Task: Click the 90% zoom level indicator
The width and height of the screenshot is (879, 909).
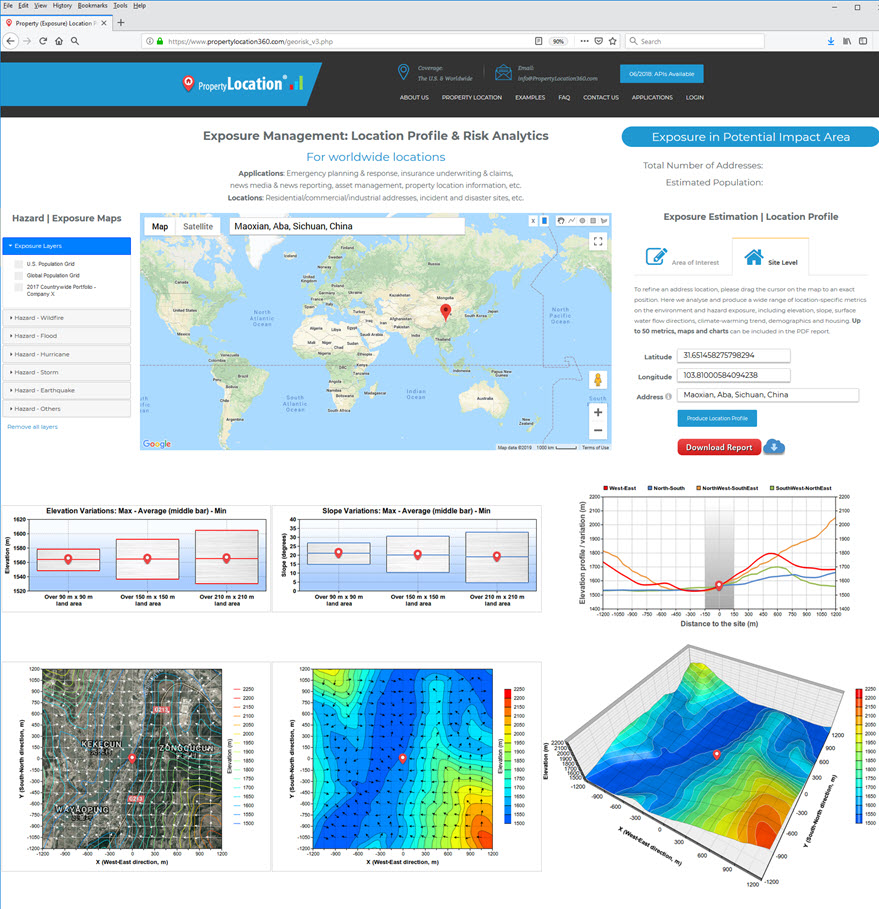Action: point(558,41)
